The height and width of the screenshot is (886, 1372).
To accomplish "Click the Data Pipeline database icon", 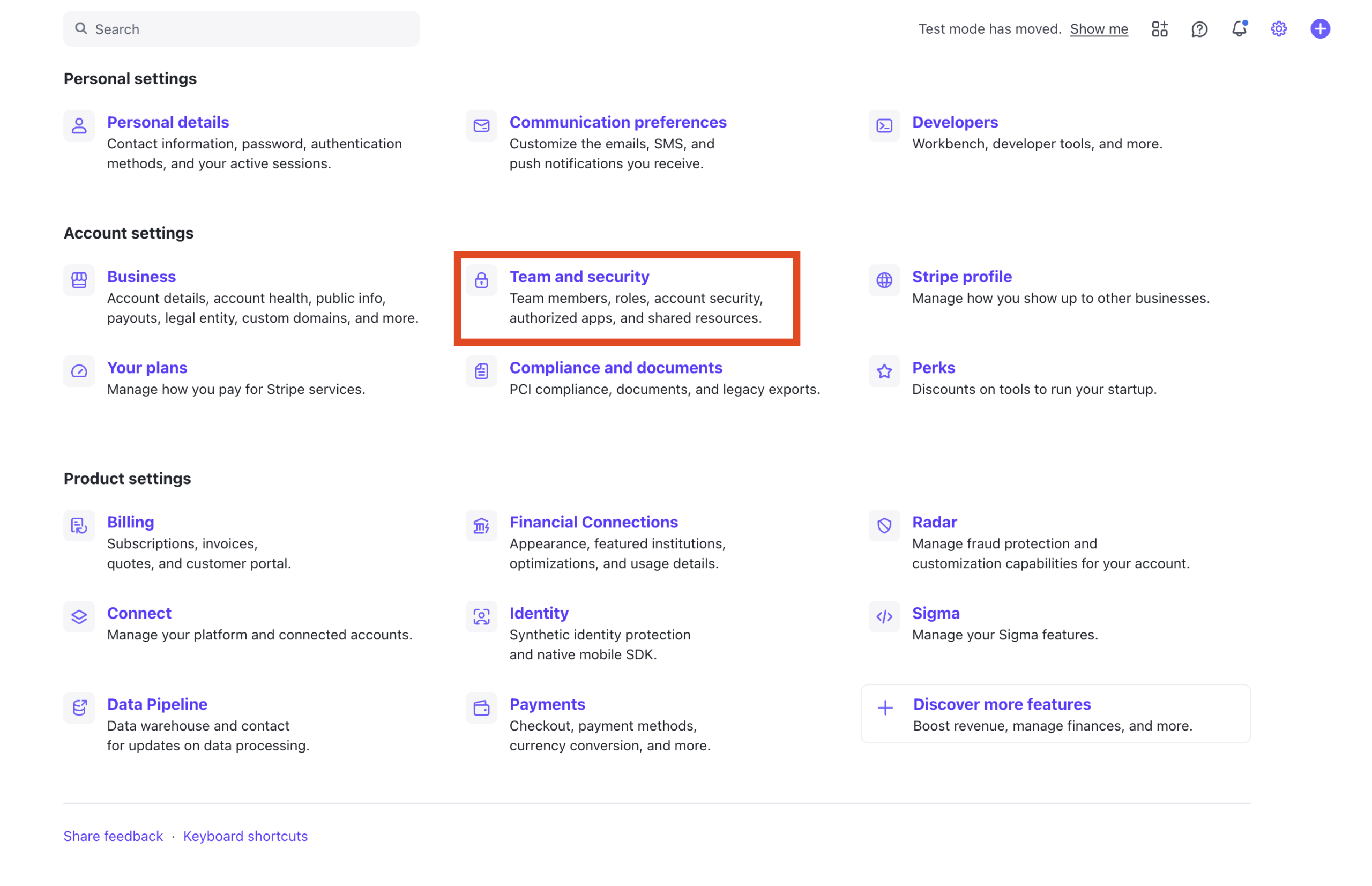I will click(79, 707).
